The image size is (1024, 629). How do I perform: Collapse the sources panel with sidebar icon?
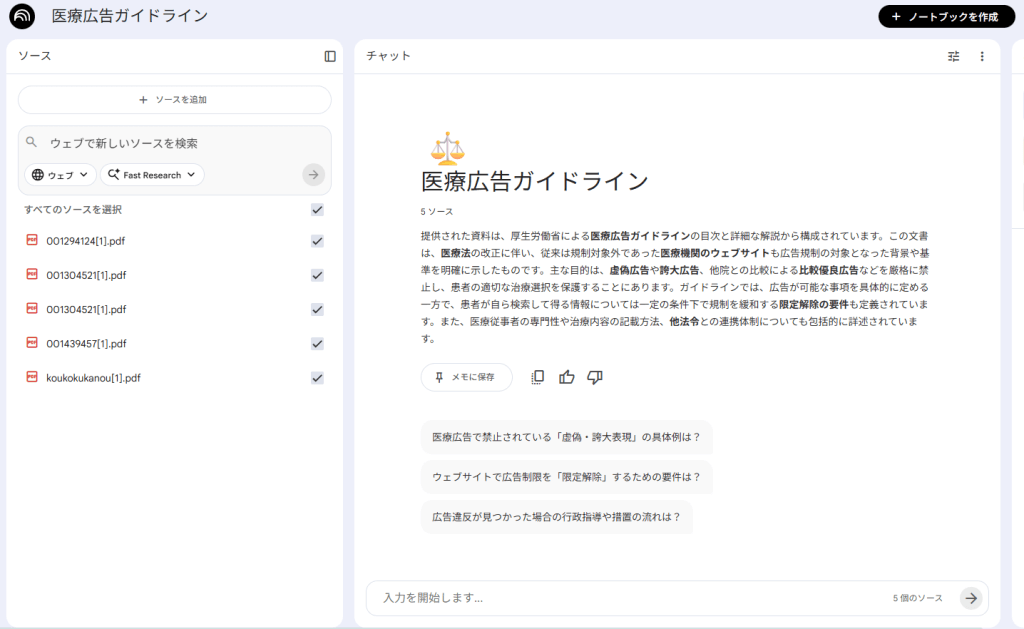[x=330, y=56]
